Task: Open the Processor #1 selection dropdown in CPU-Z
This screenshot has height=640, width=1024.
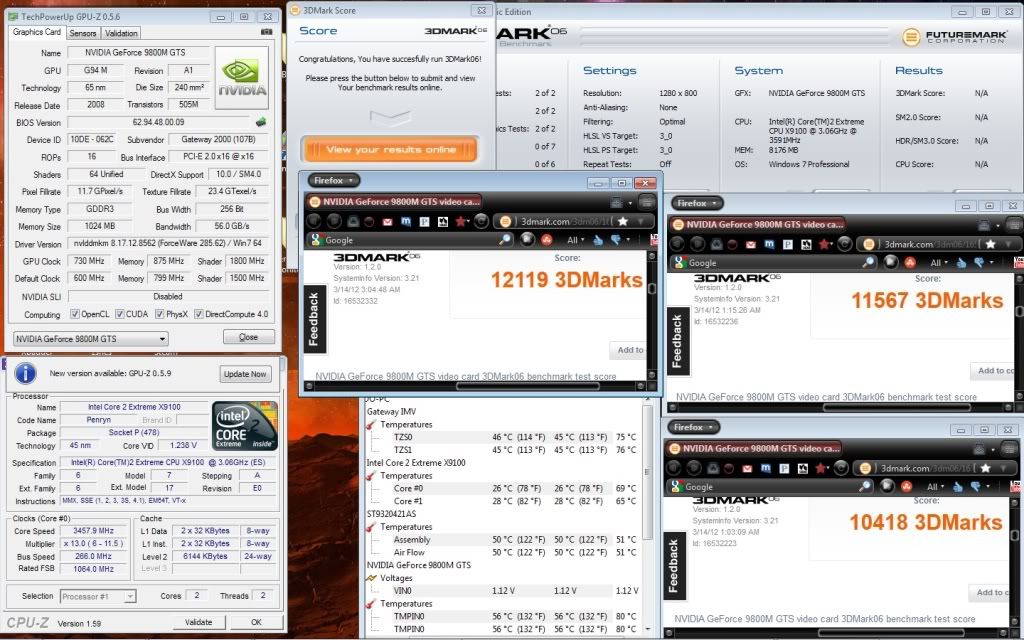Action: (x=99, y=596)
